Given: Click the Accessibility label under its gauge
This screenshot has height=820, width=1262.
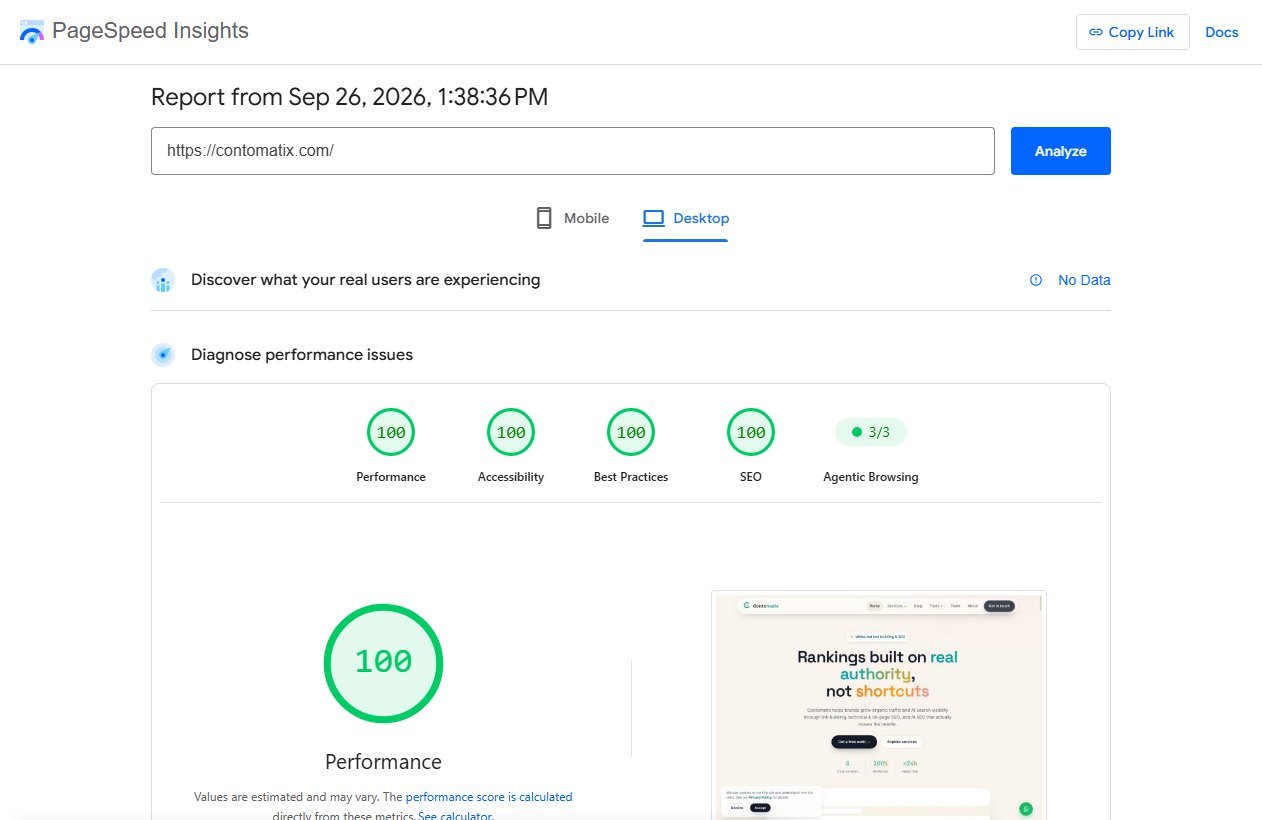Looking at the screenshot, I should [x=511, y=477].
